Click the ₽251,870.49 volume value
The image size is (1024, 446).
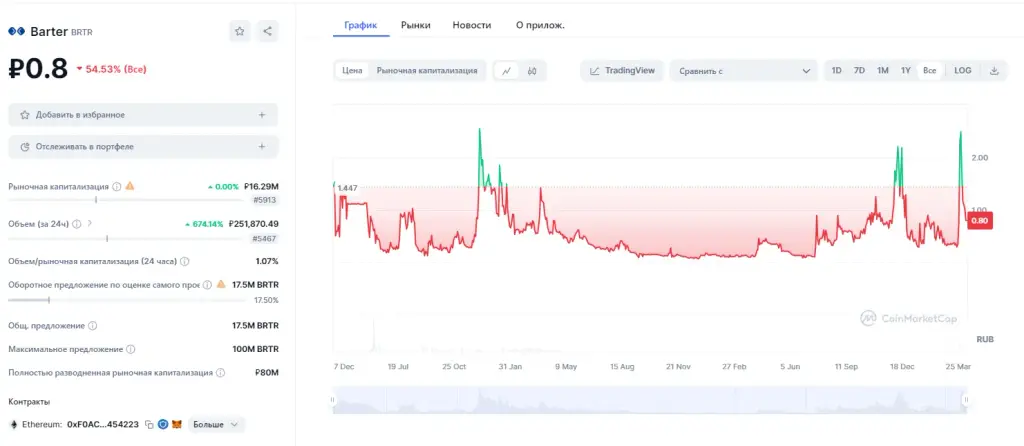pos(254,224)
